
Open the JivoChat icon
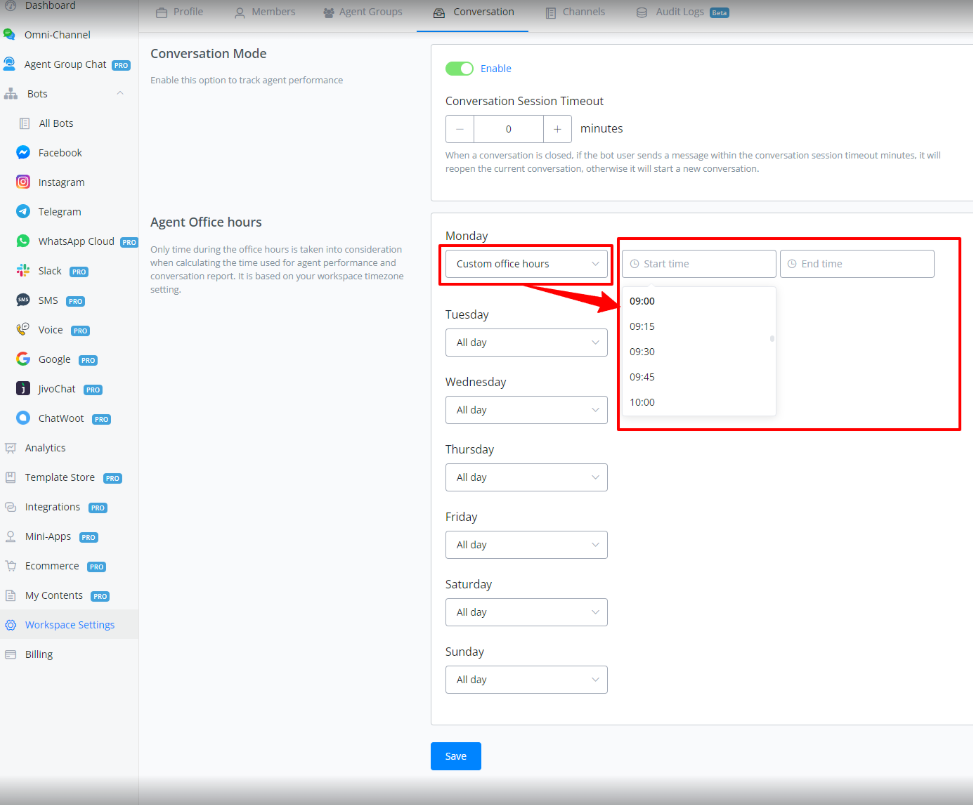point(23,389)
